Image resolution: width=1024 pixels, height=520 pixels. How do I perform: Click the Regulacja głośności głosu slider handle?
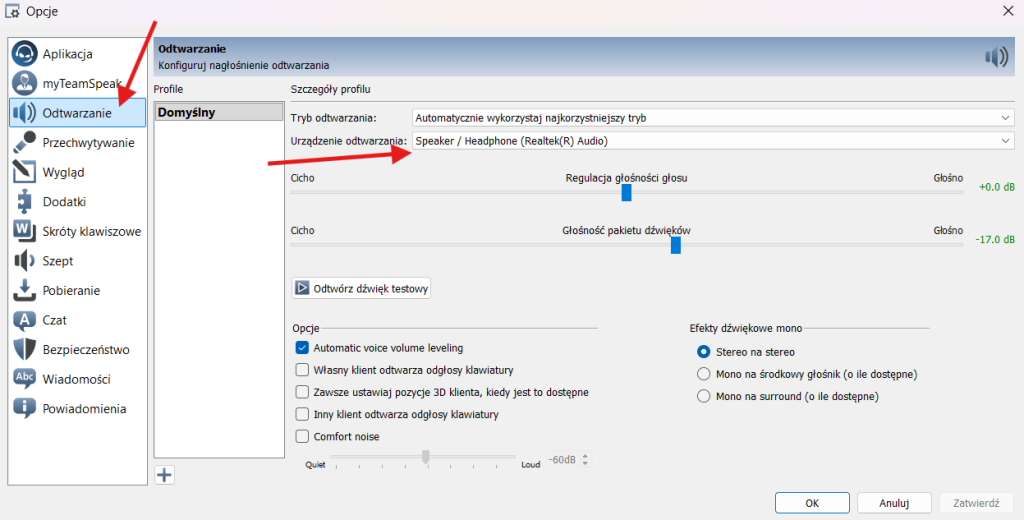point(626,193)
